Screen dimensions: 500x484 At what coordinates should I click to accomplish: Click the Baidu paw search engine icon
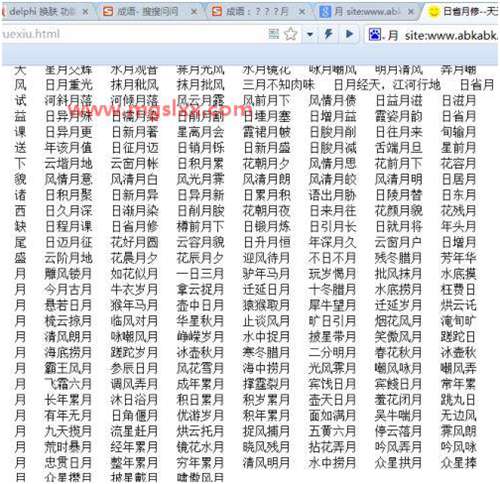pos(375,34)
